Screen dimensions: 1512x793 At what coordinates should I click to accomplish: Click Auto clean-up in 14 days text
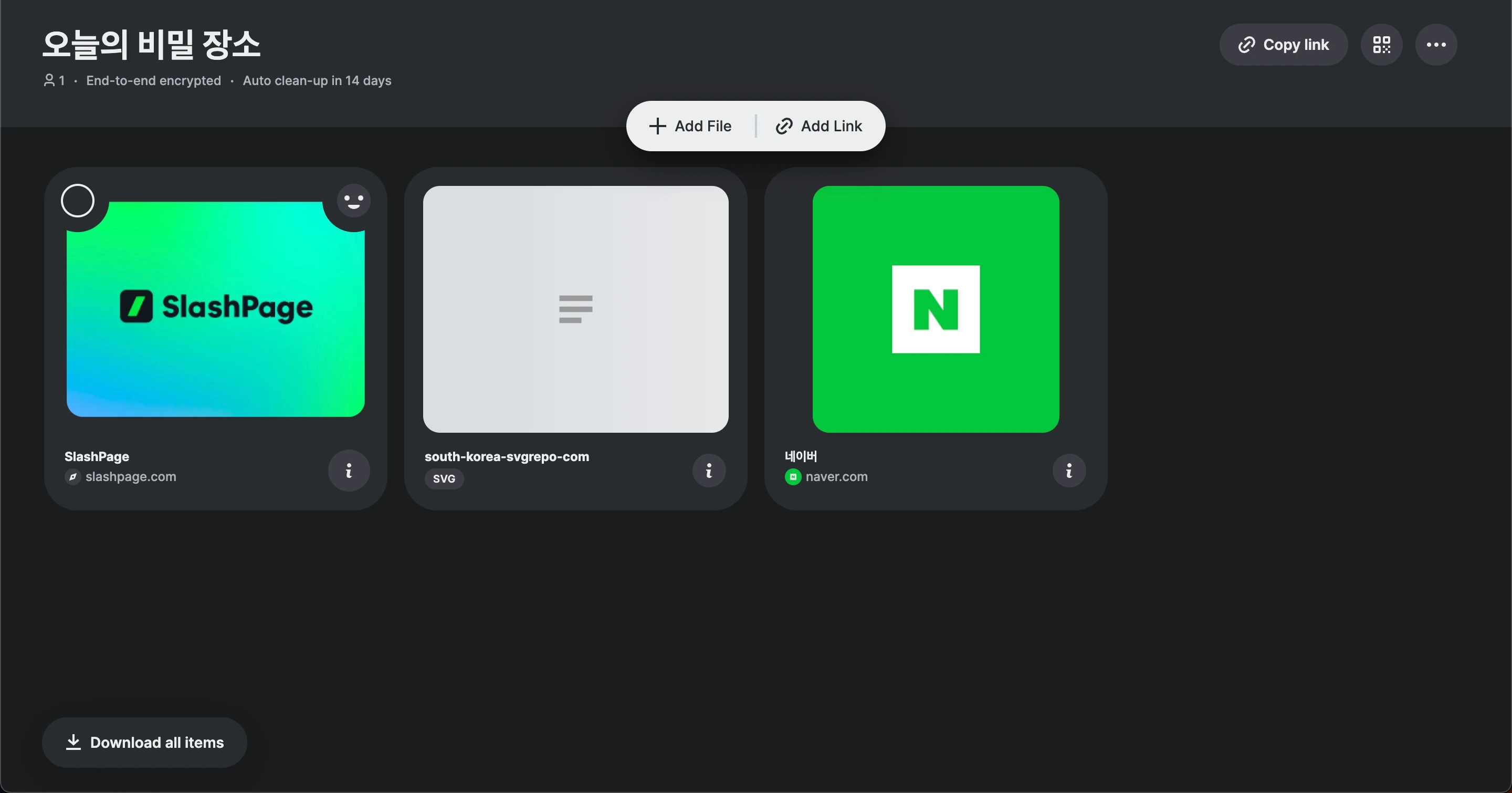click(x=317, y=80)
